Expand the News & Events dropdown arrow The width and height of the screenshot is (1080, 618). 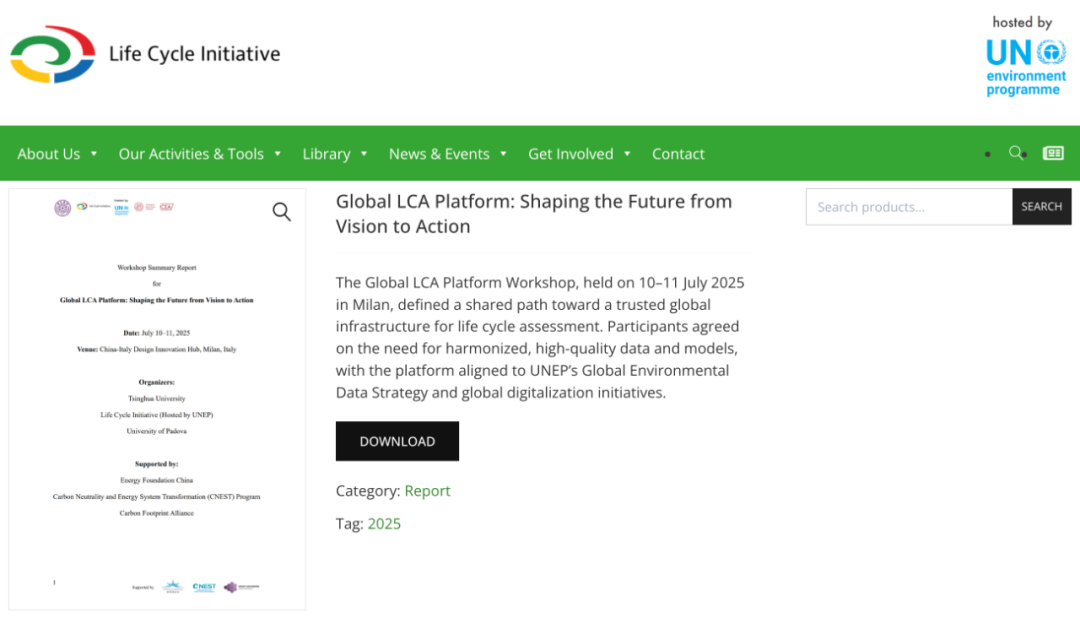503,154
